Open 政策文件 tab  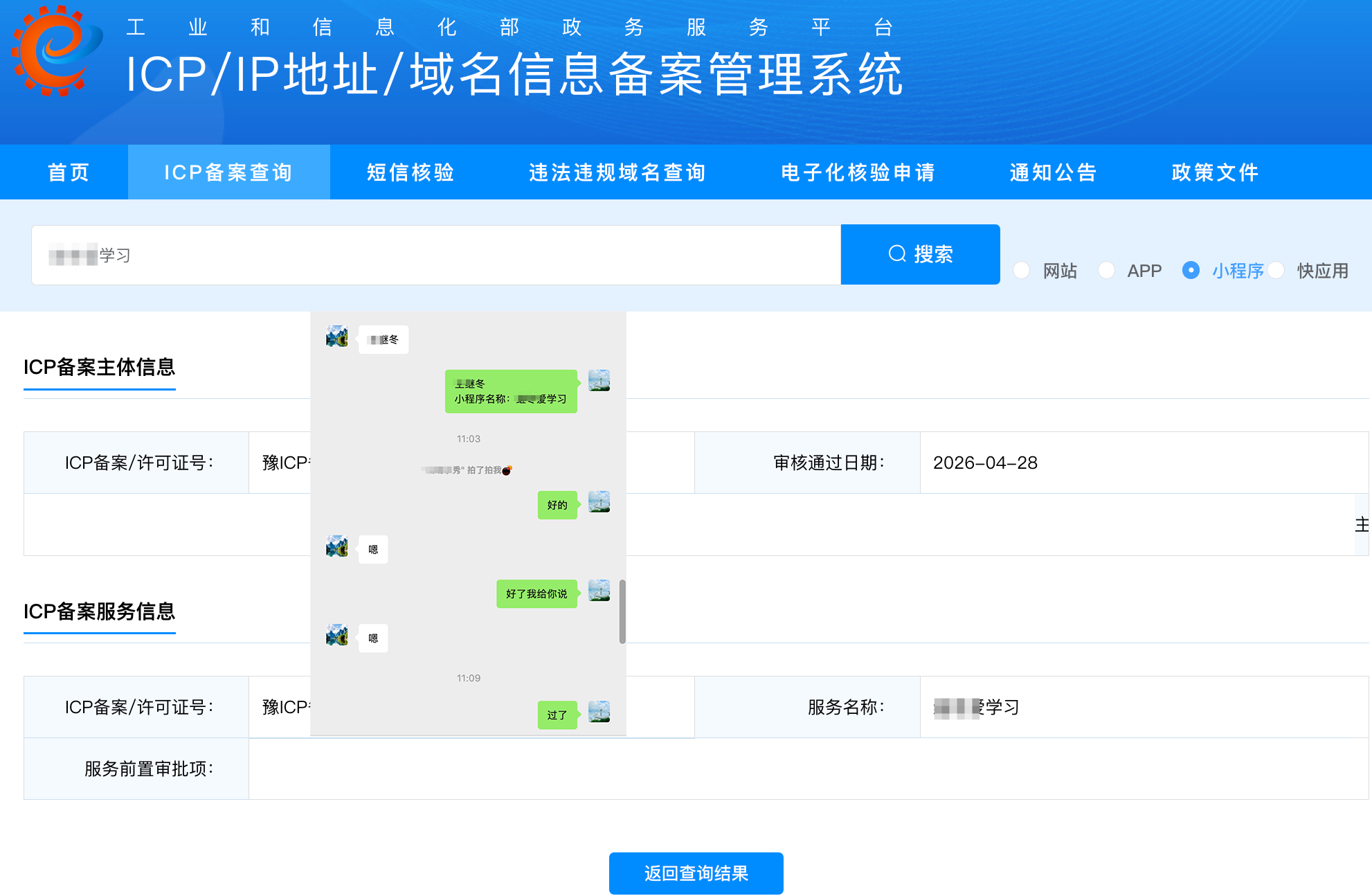tap(1216, 172)
